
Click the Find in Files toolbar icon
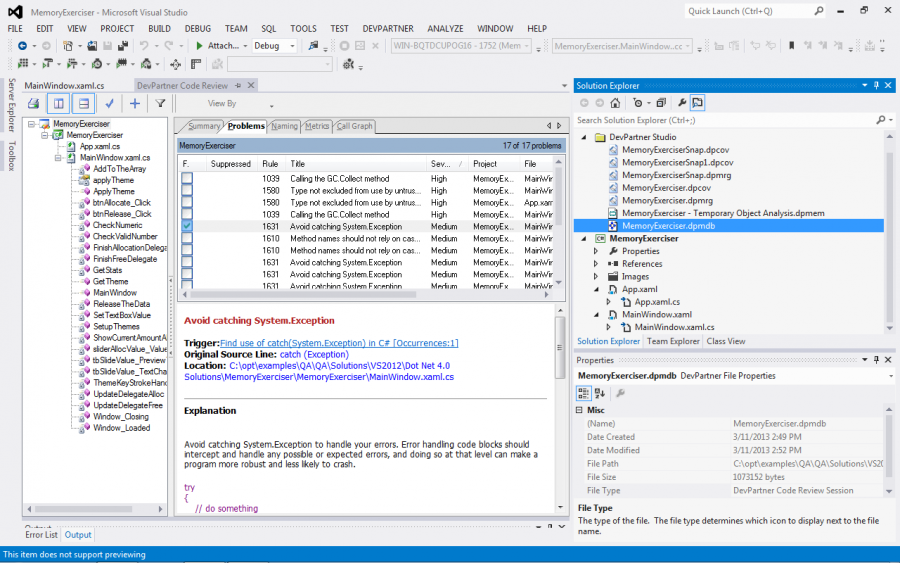(313, 46)
